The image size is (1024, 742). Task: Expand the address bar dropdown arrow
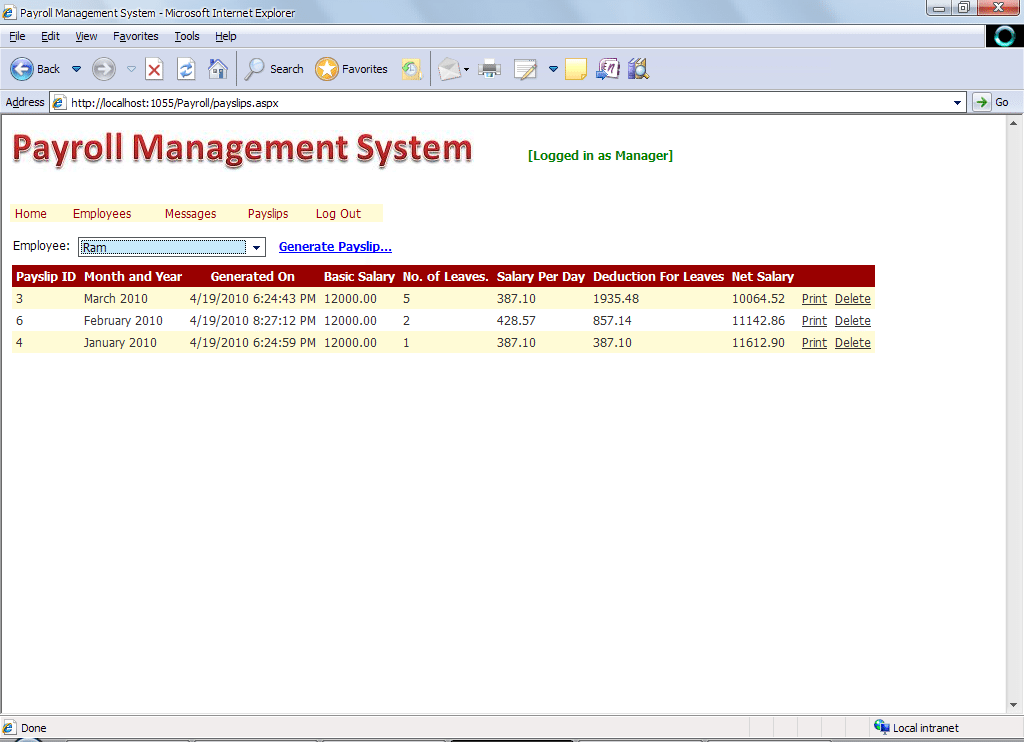click(959, 102)
